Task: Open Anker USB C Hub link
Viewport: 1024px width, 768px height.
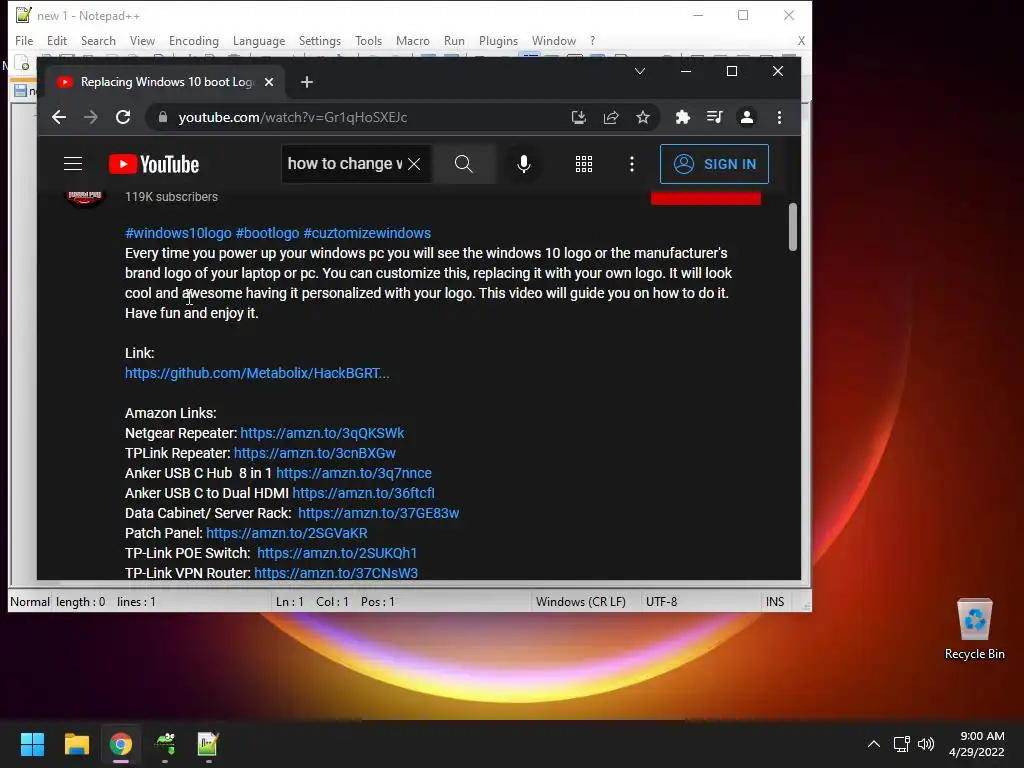Action: point(354,473)
